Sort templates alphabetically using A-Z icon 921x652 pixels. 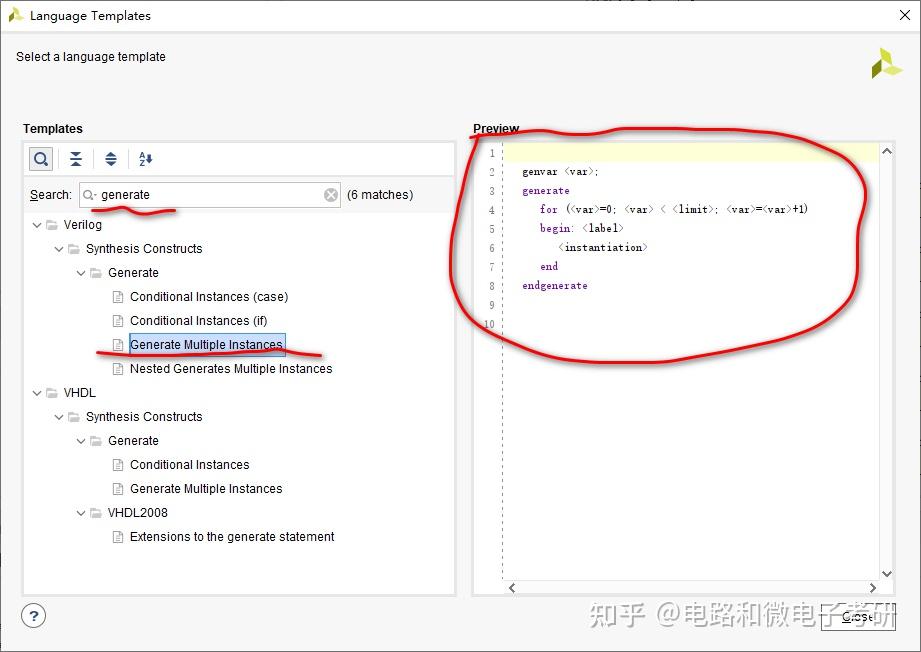(x=144, y=159)
